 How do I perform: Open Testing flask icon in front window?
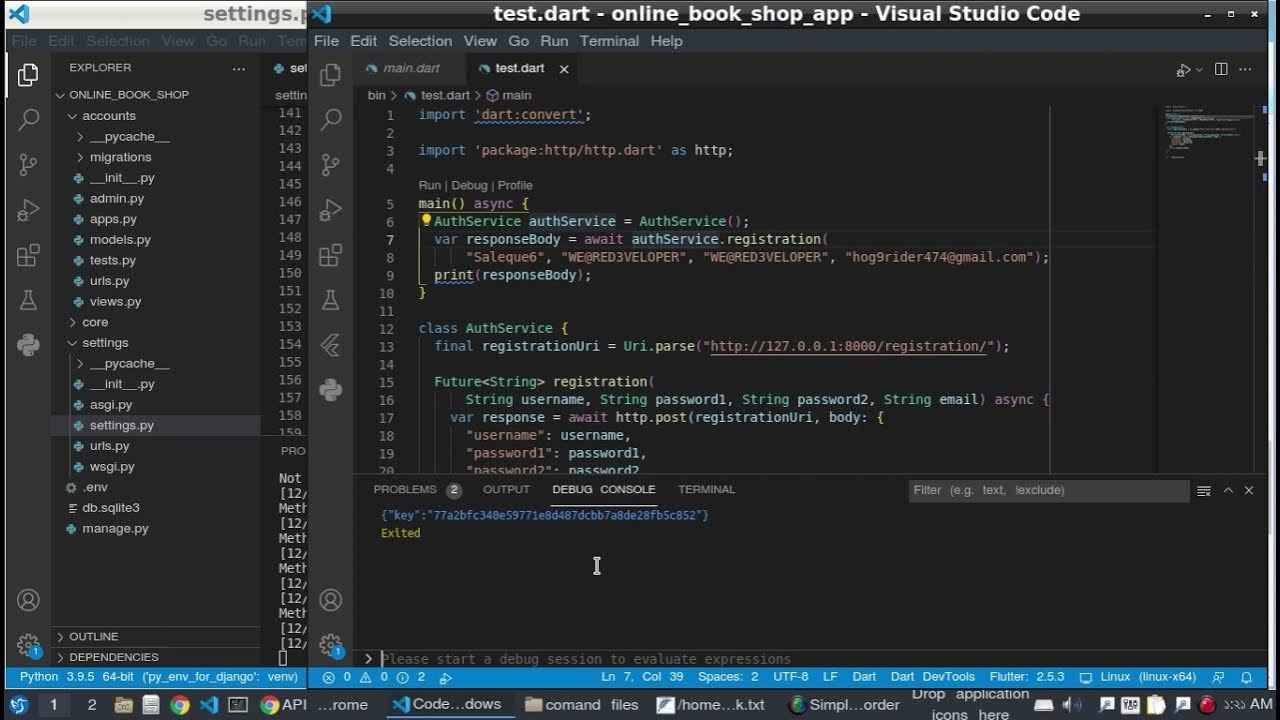[330, 300]
